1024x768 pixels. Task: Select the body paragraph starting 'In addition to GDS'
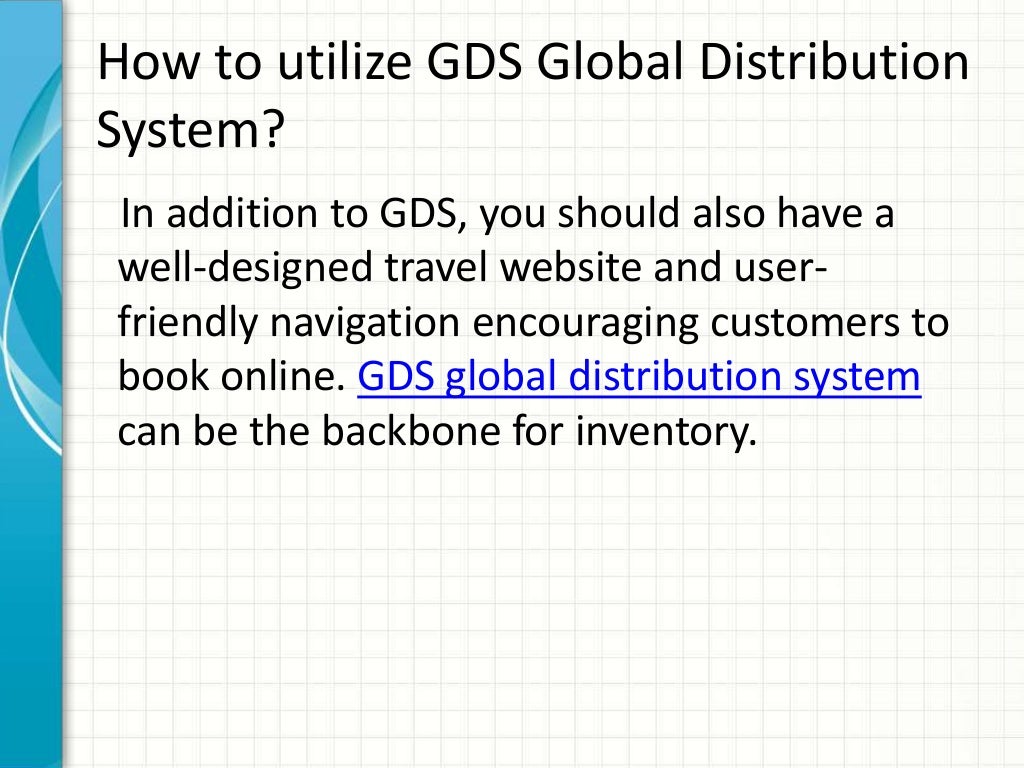click(x=533, y=322)
